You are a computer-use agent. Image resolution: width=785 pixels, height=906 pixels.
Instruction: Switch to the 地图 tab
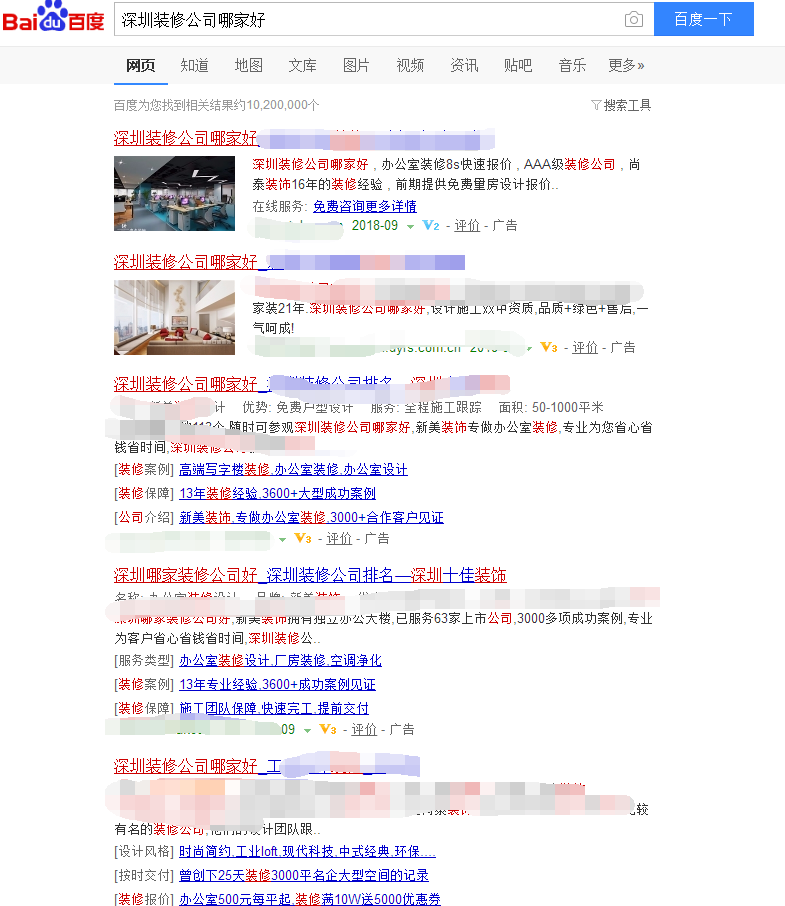coord(248,65)
